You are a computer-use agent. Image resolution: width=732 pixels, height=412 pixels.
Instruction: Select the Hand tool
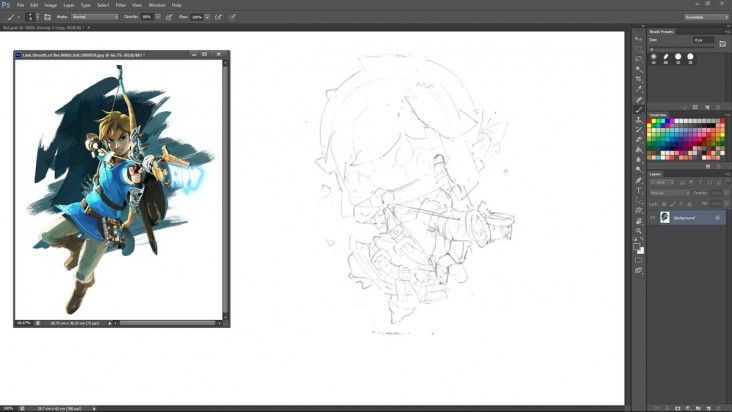click(x=639, y=221)
